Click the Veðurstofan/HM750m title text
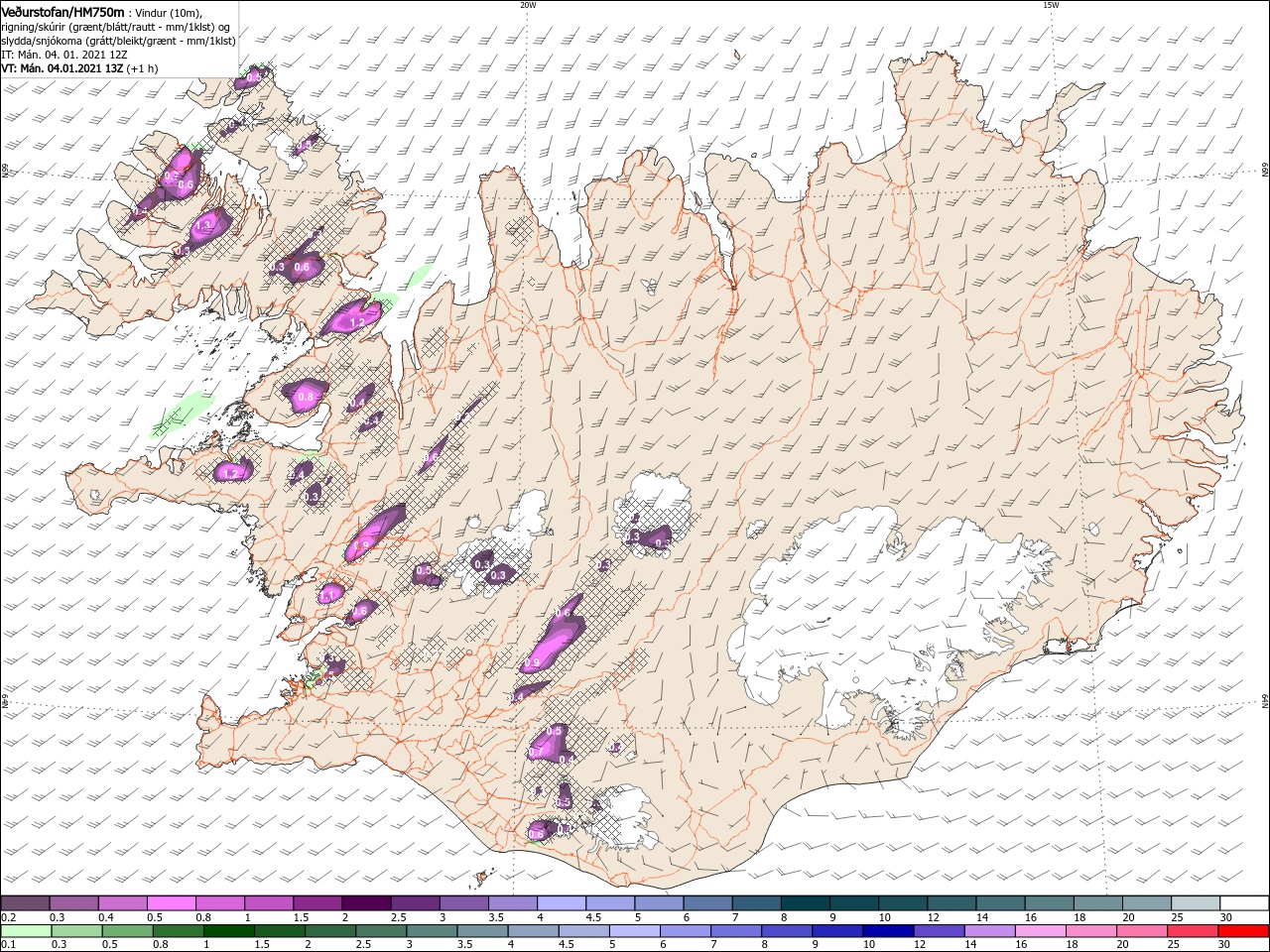 tap(63, 11)
